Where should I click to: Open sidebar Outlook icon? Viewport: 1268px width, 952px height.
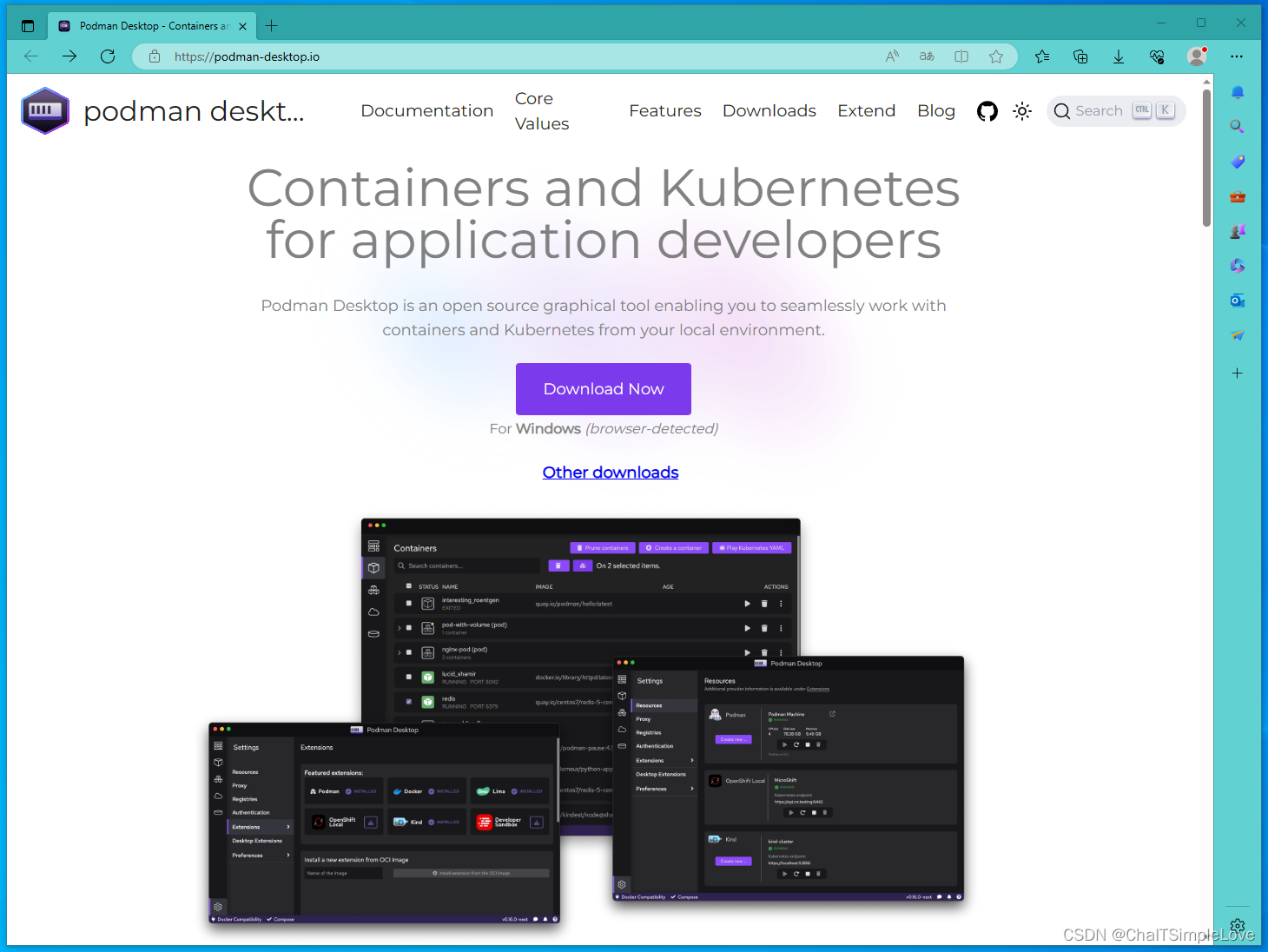[1238, 301]
